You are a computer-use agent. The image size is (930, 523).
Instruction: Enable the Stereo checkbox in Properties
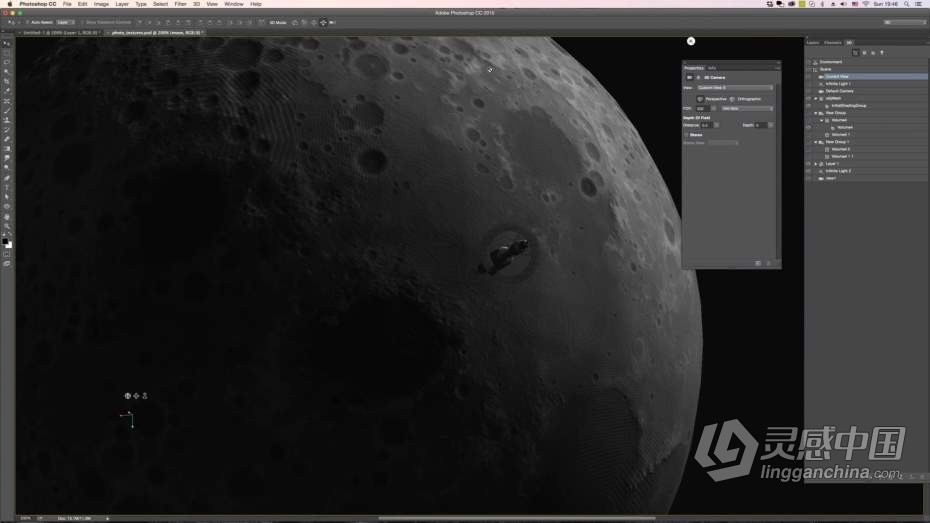click(x=686, y=135)
